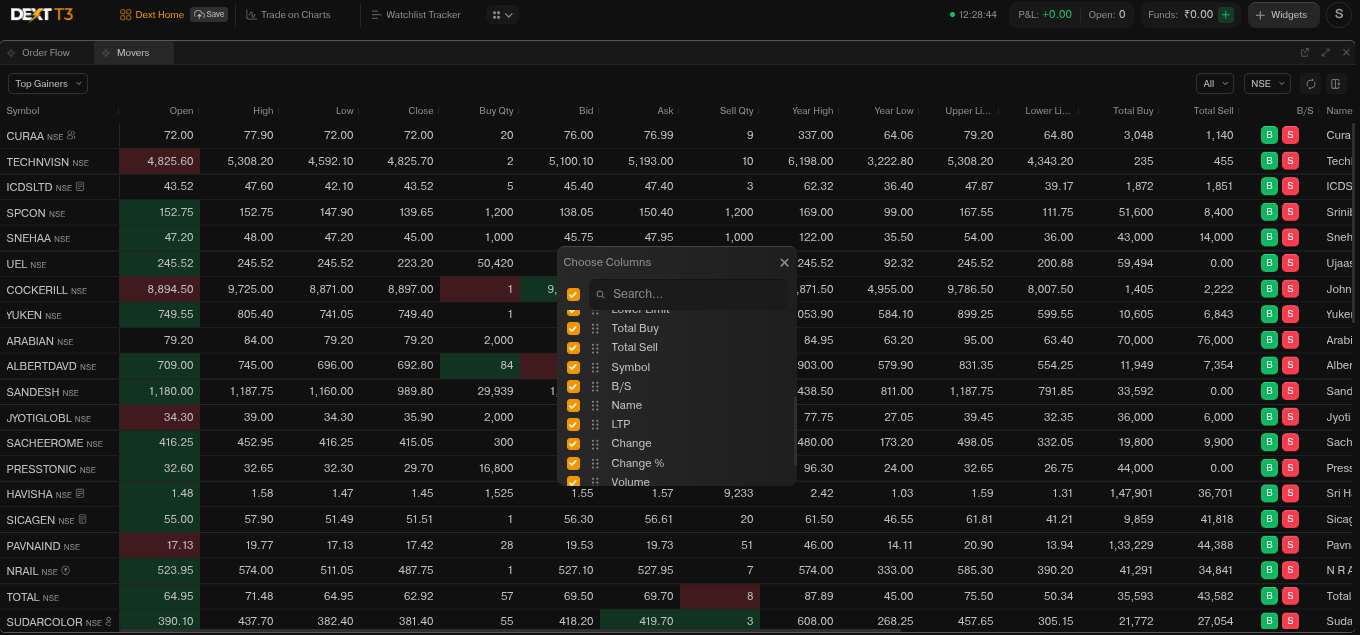The height and width of the screenshot is (635, 1360).
Task: Click the green add funds plus icon
Action: point(1226,15)
